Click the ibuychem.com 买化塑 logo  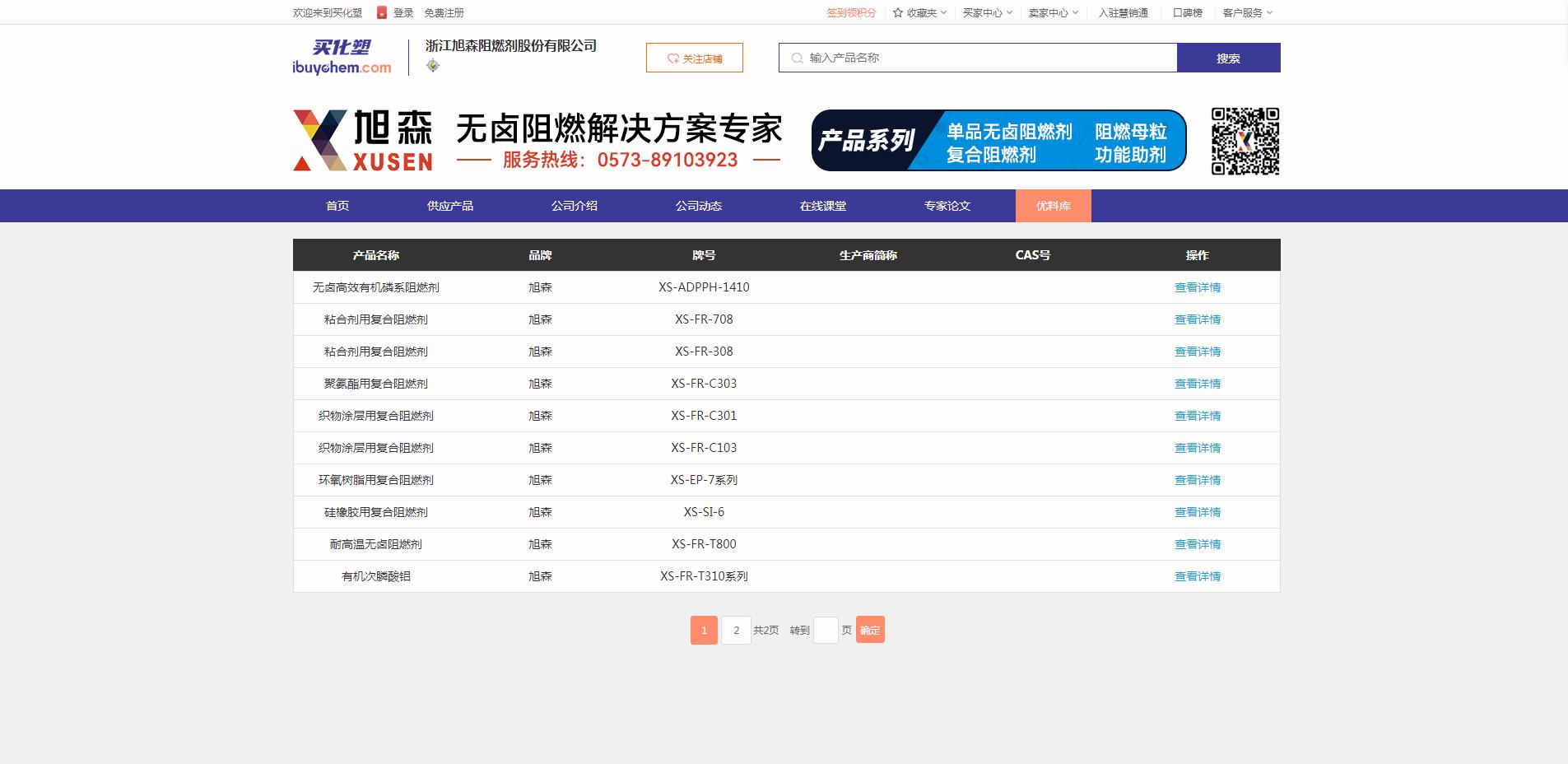point(342,57)
